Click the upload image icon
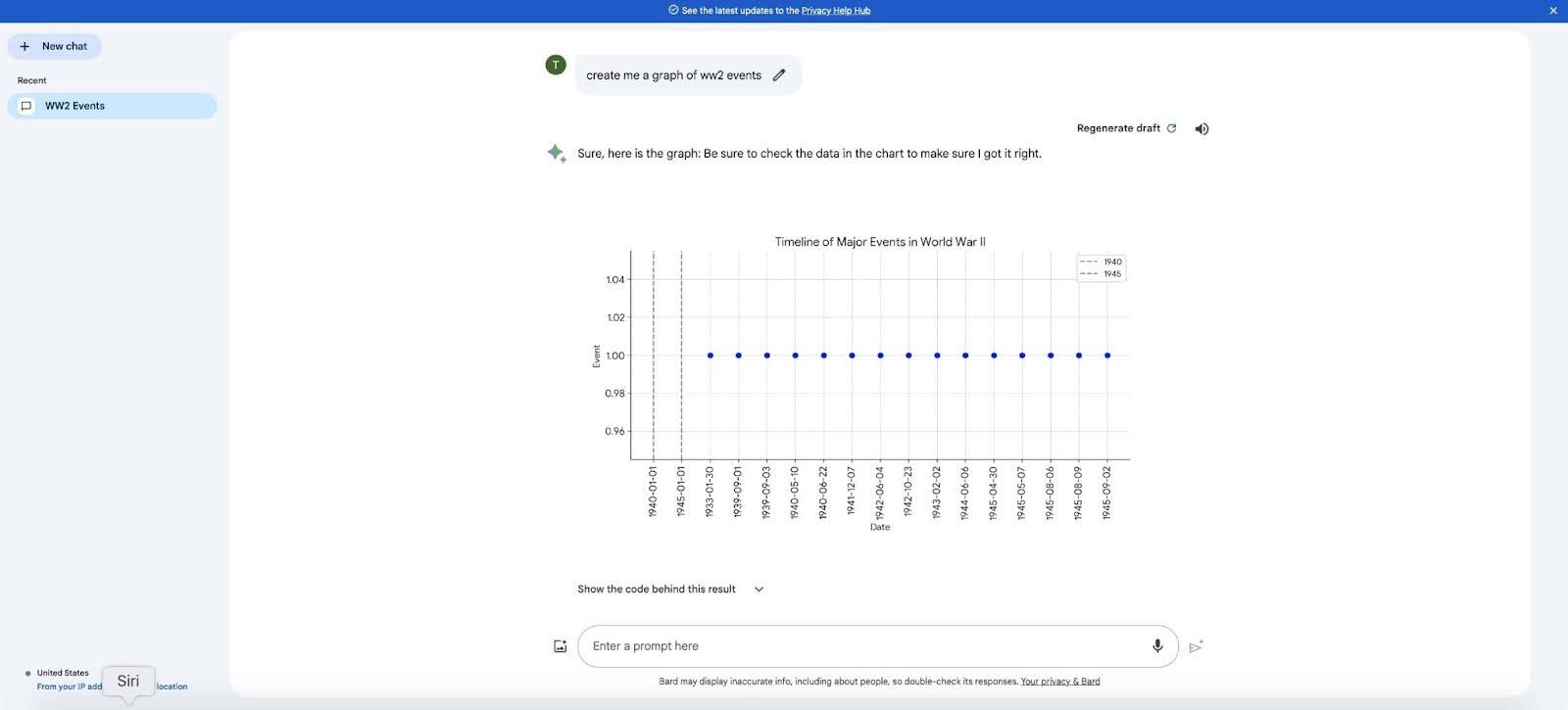Viewport: 1568px width, 710px height. click(561, 646)
